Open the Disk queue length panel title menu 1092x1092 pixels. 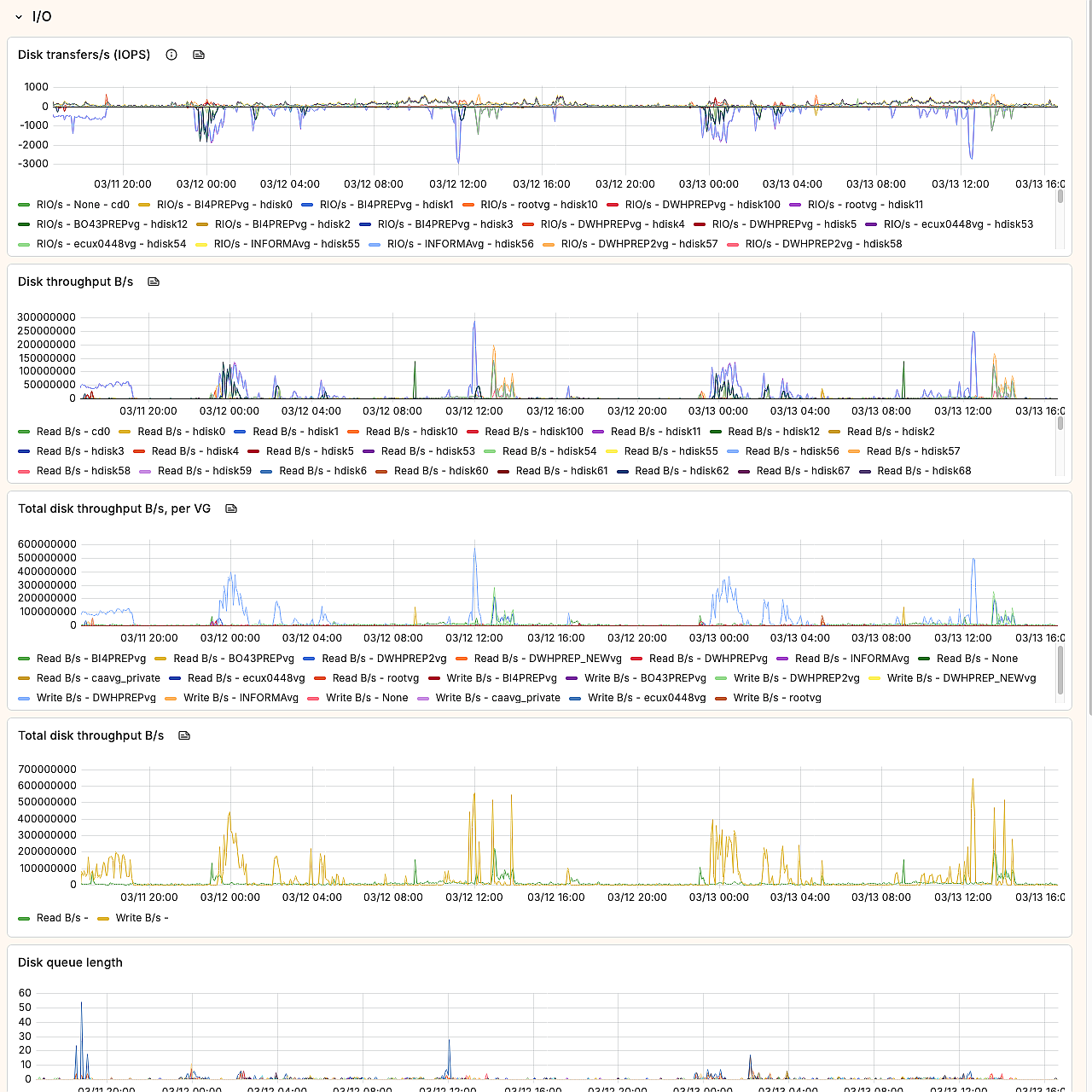70,962
